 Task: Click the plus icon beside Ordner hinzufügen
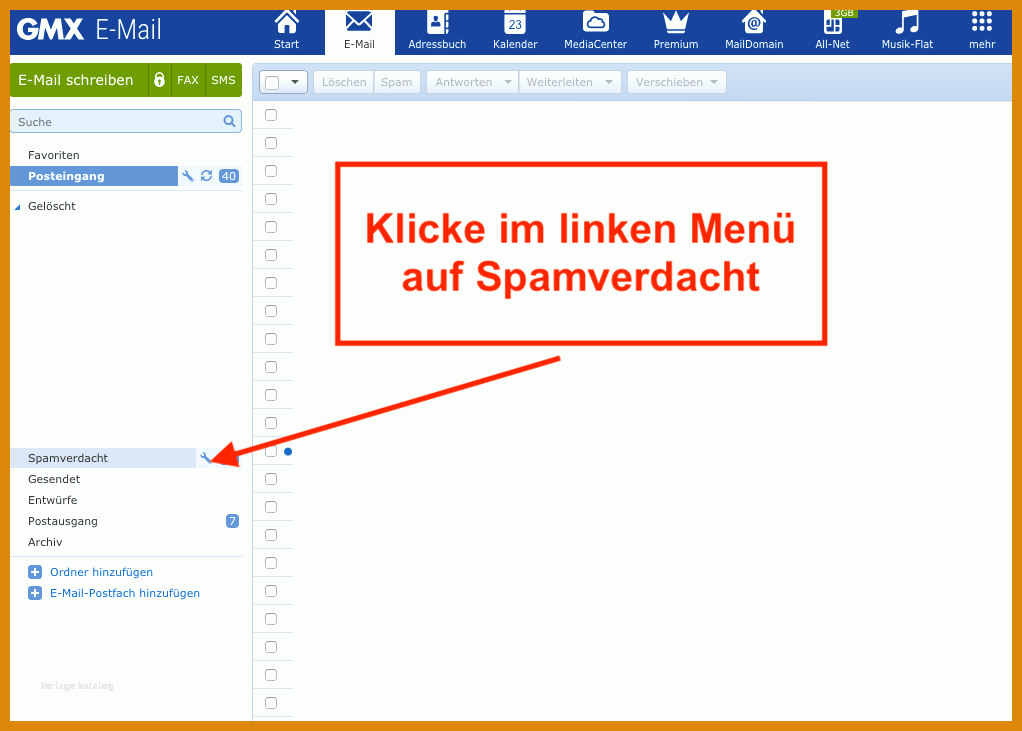tap(35, 572)
